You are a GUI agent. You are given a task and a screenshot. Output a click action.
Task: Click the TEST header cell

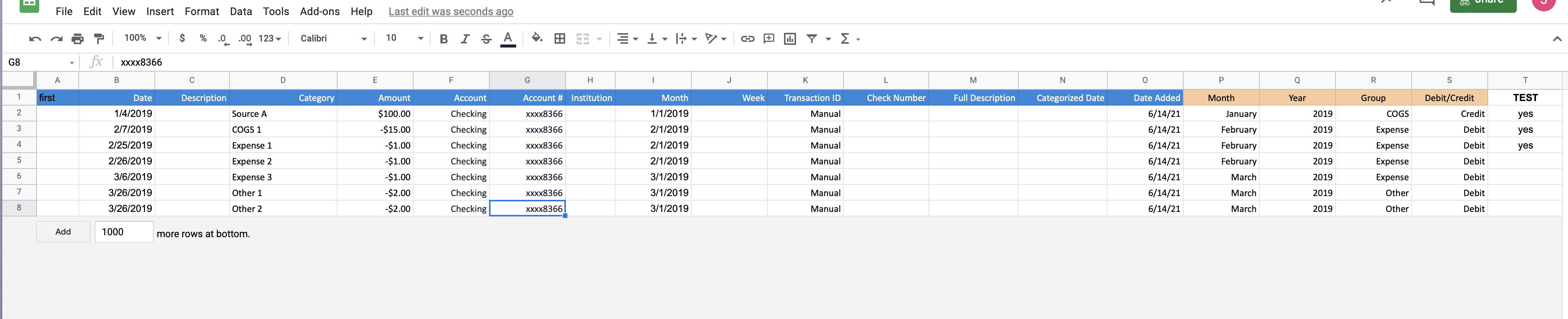(x=1525, y=97)
